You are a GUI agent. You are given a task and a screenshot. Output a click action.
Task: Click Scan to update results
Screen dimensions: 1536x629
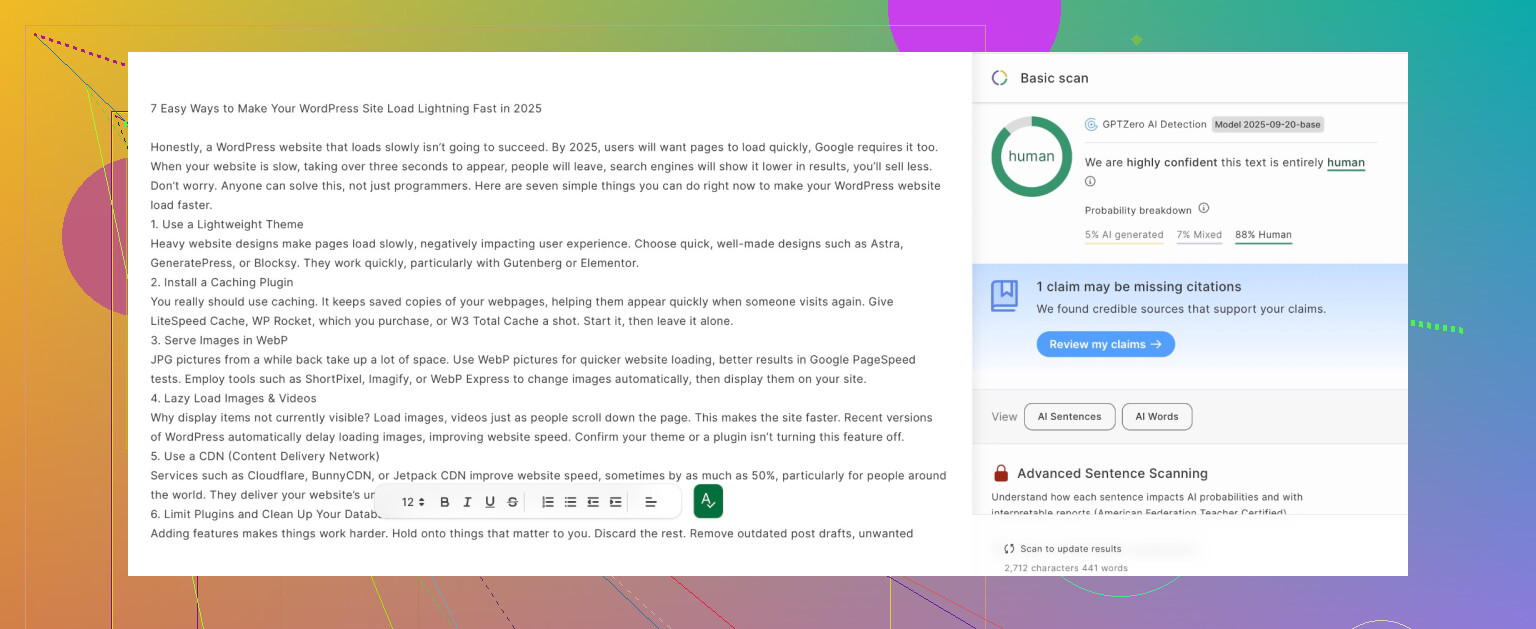tap(1063, 549)
